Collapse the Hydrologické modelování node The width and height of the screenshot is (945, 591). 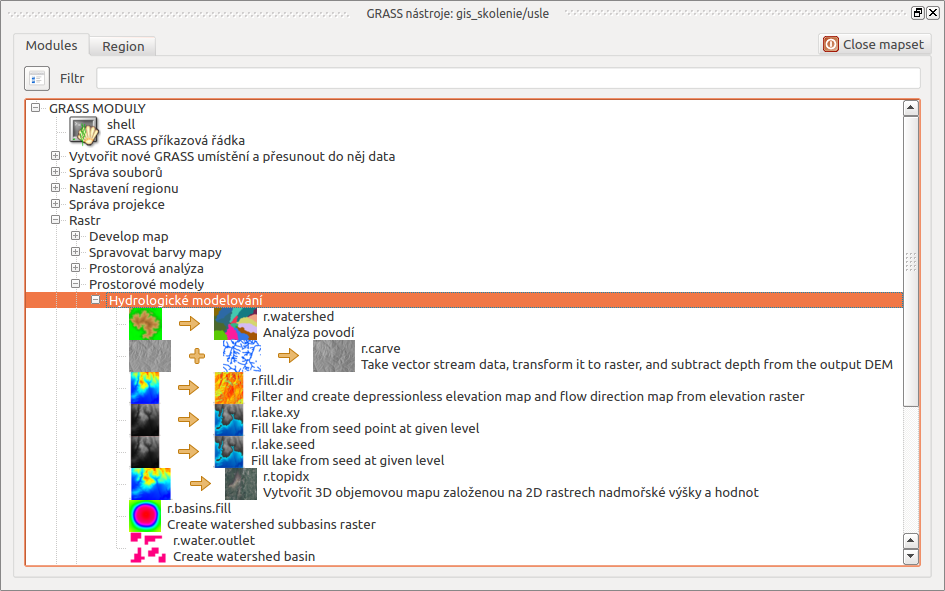coord(95,299)
